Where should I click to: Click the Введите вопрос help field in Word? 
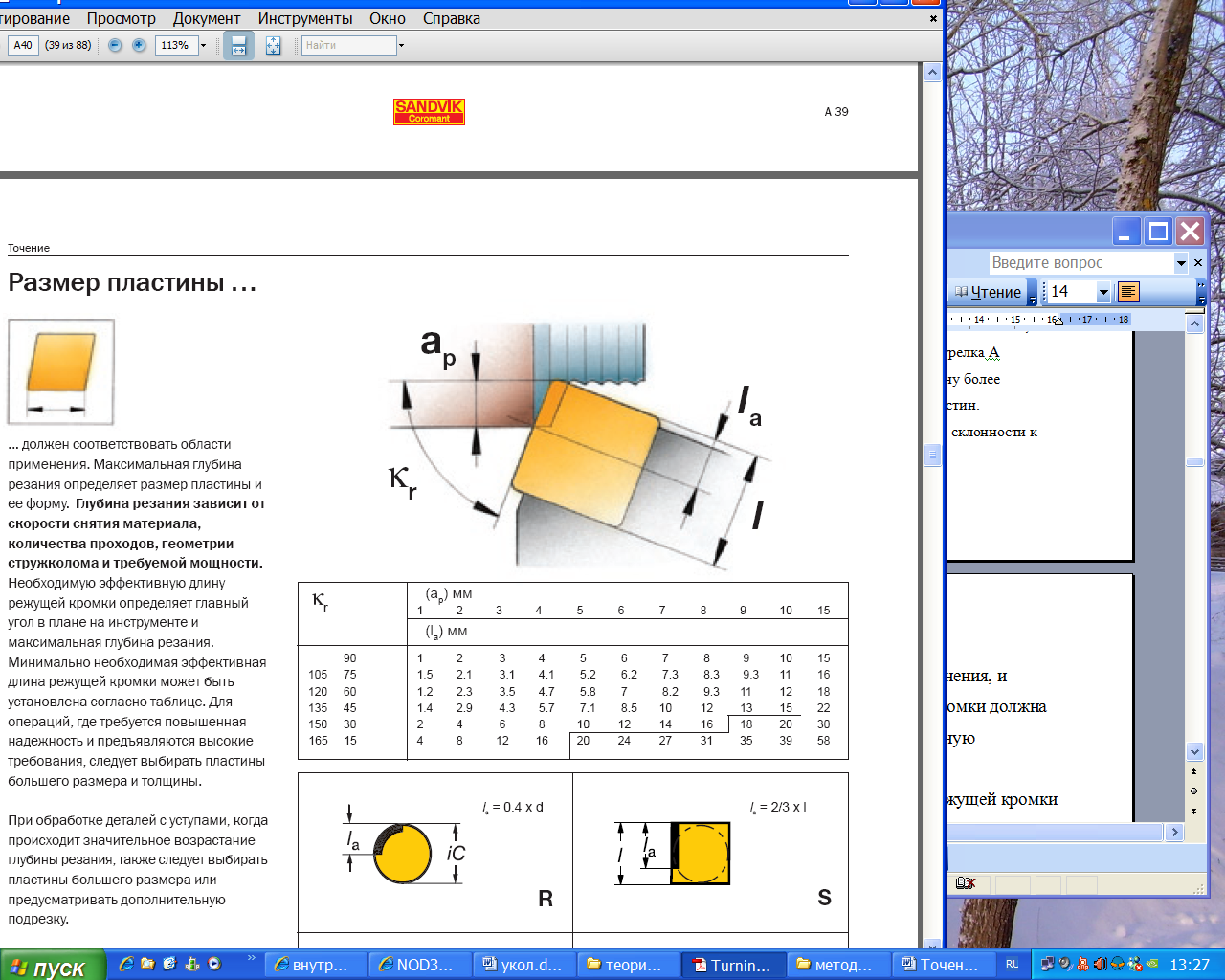coord(1081,262)
